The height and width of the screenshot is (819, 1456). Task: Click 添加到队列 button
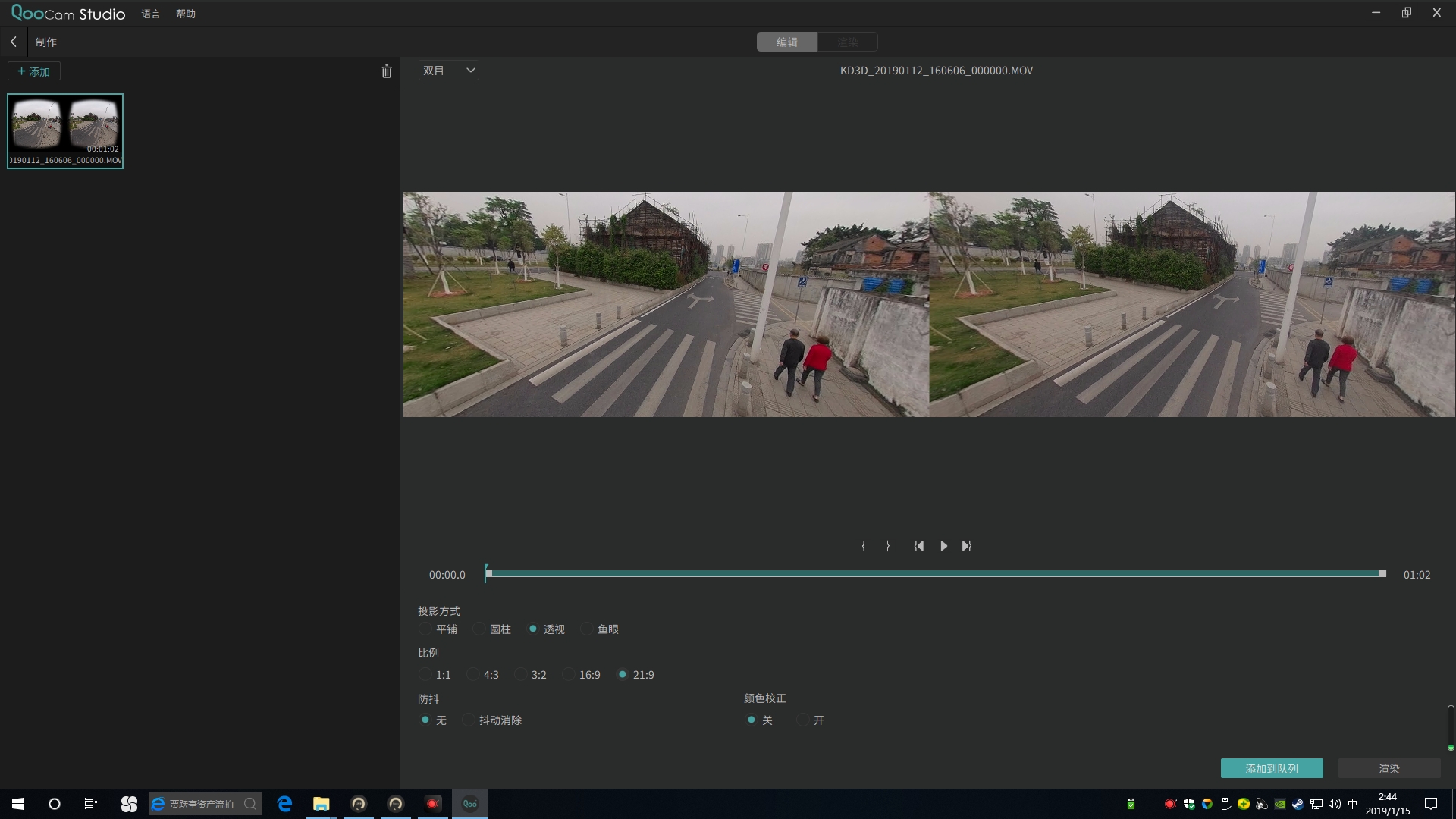click(x=1272, y=768)
